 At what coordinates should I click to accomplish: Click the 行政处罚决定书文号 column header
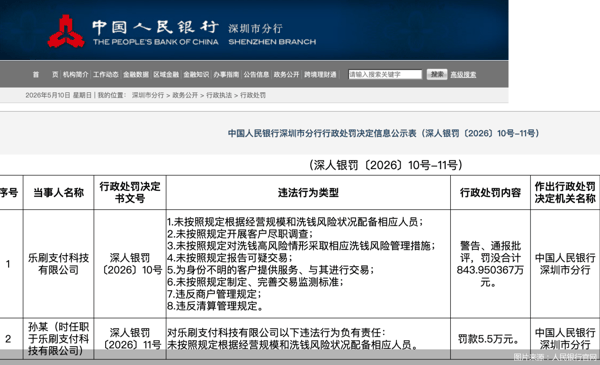130,192
